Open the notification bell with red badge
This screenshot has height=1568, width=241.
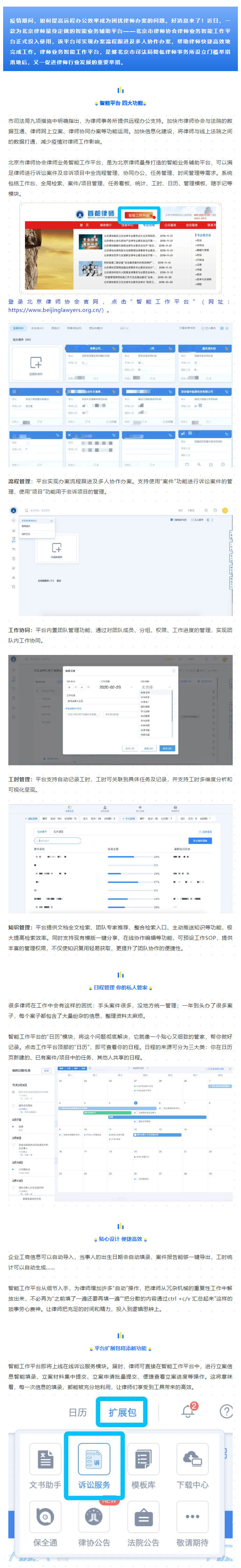pyautogui.click(x=189, y=1411)
